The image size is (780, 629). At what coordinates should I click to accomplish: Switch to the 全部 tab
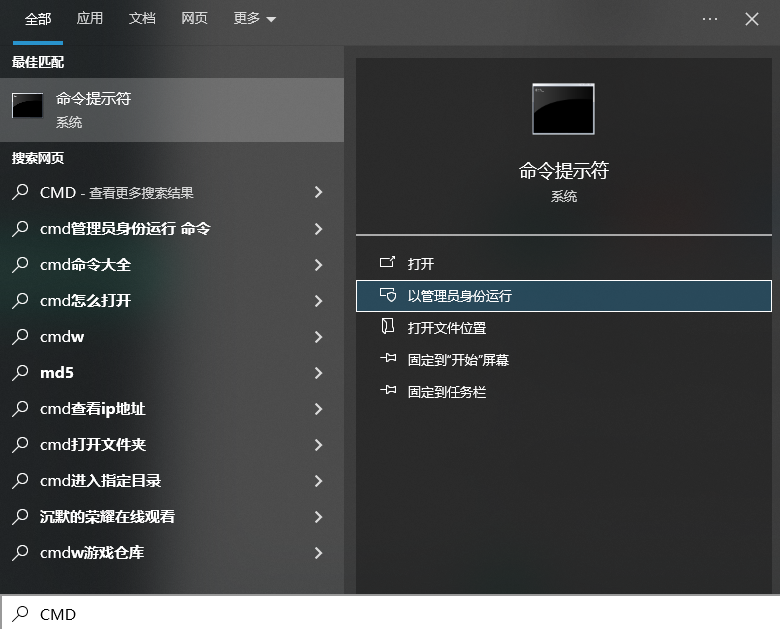38,19
